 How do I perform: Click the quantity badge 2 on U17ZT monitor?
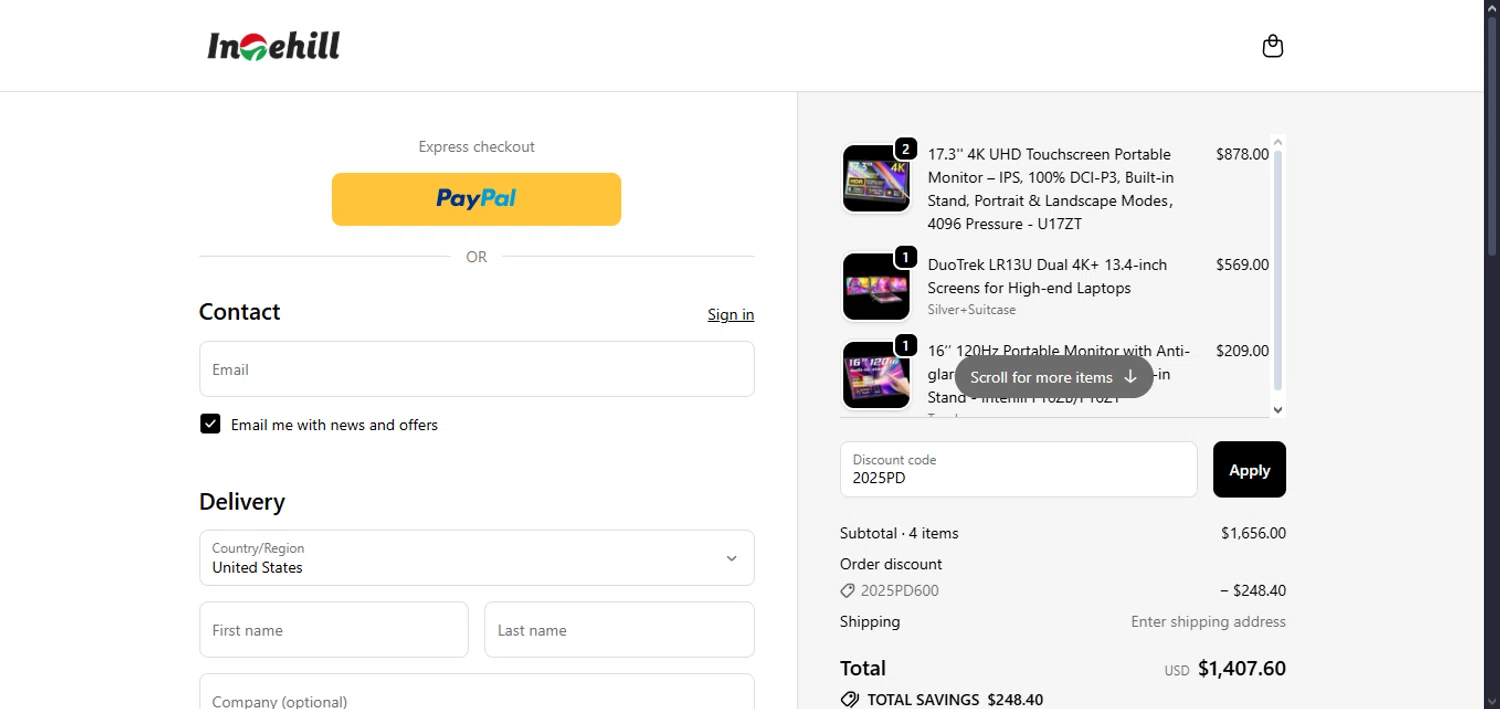click(905, 149)
